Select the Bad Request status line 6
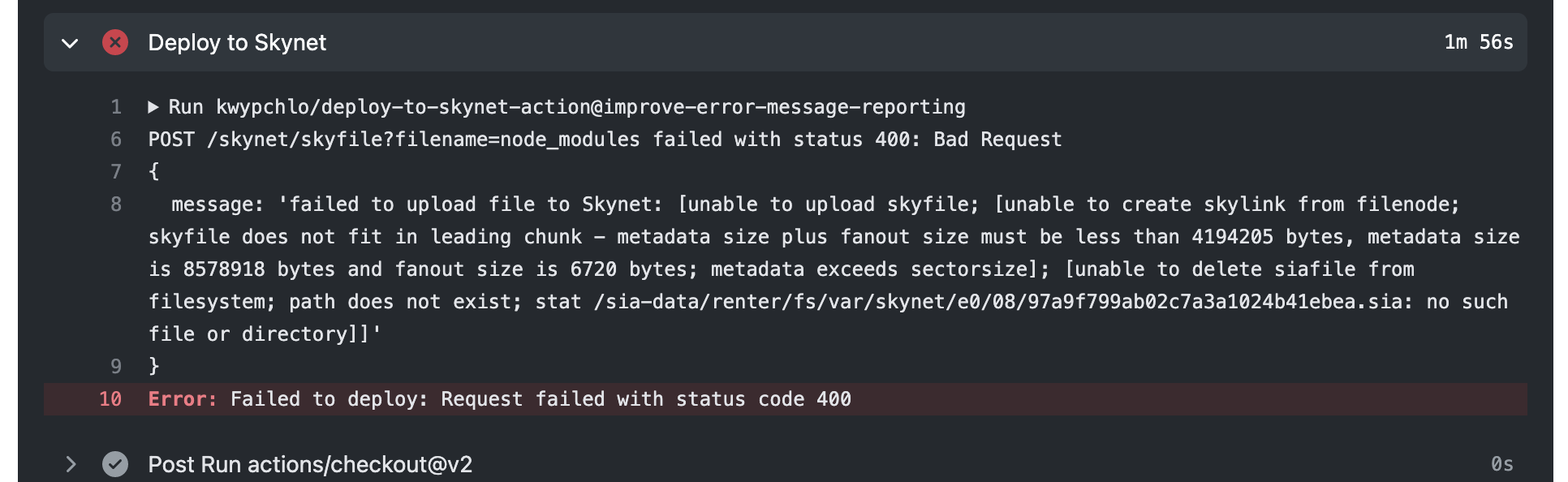 click(x=605, y=139)
